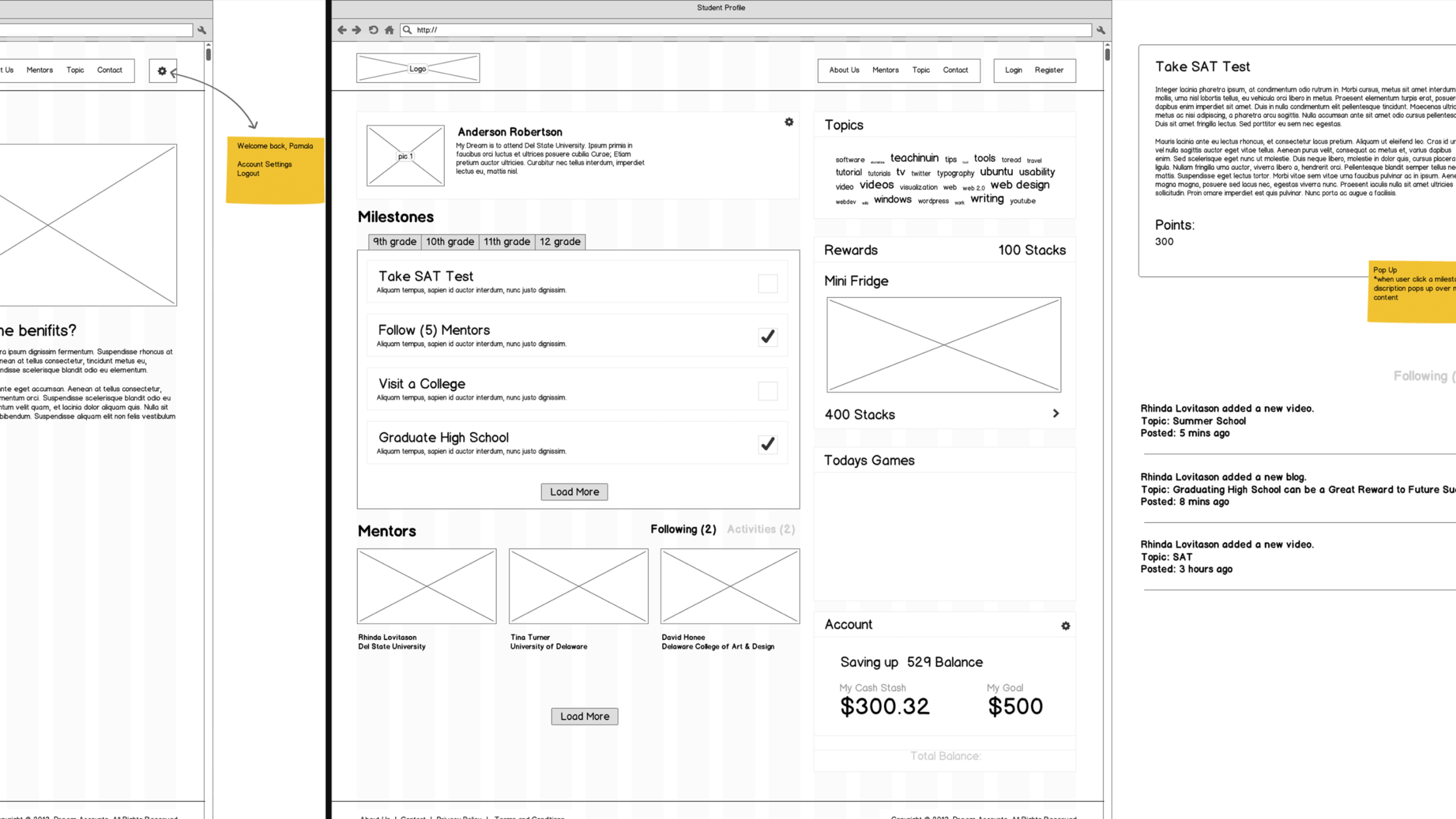Screen dimensions: 1456x819
Task: Open Rhinda Lovitason mentor thumbnail
Action: tap(427, 586)
